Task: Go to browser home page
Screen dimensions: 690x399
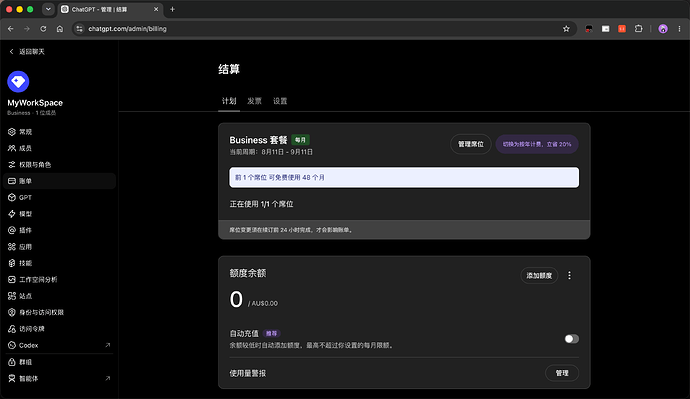Action: click(60, 29)
